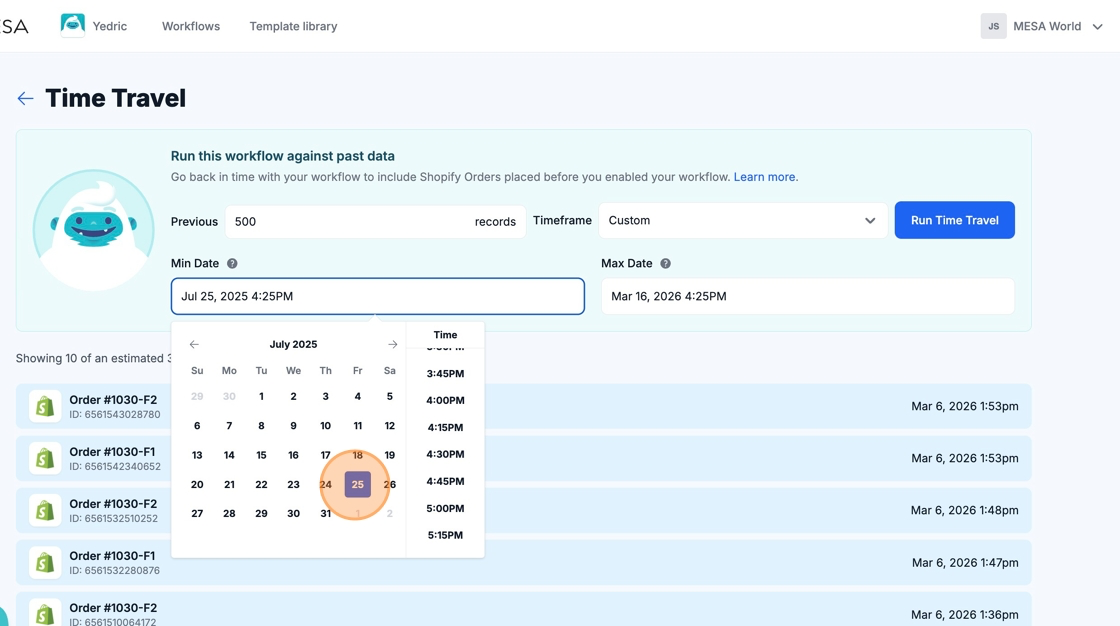Follow the Learn more link

764,177
